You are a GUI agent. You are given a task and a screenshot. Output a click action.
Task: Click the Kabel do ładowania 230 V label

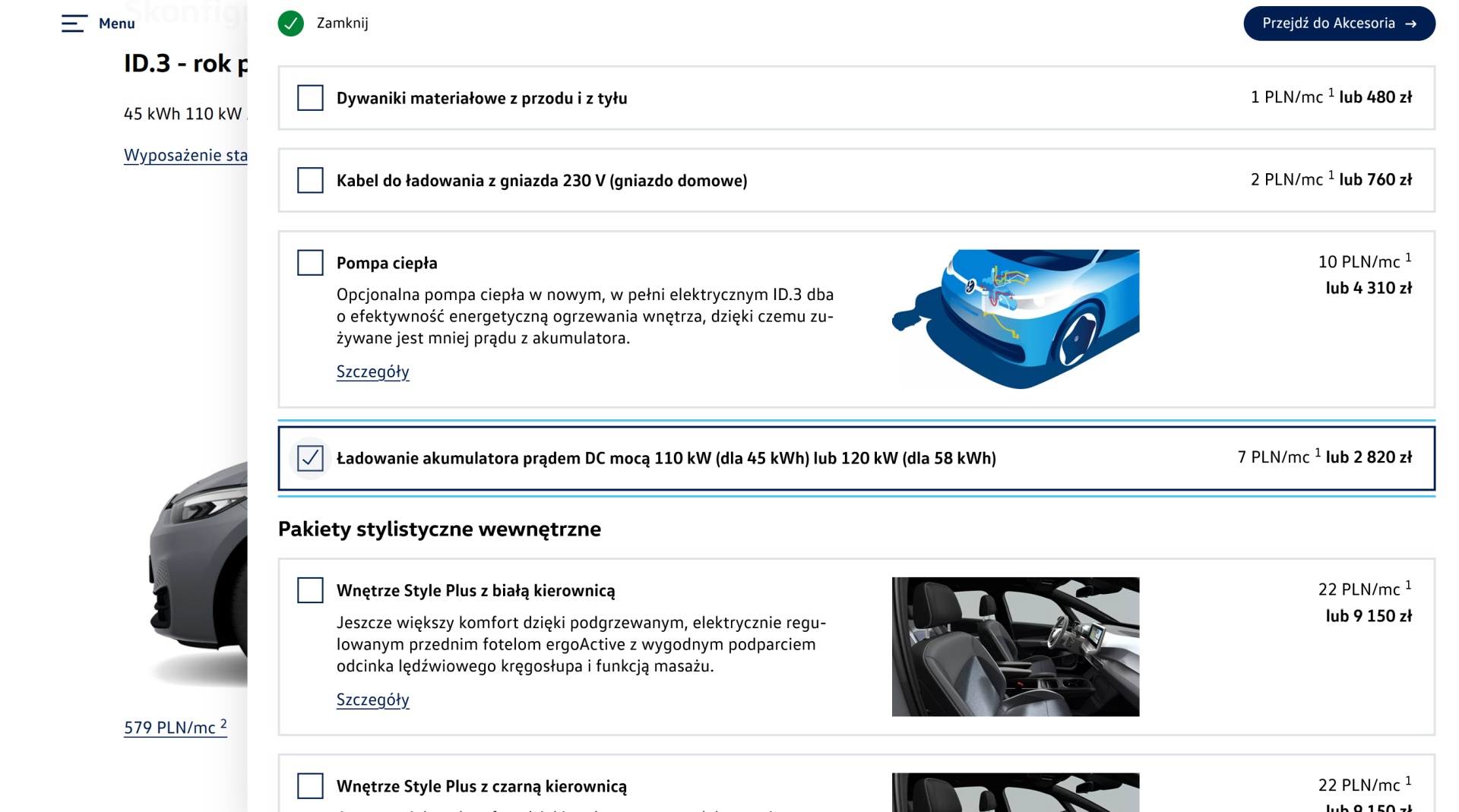542,181
